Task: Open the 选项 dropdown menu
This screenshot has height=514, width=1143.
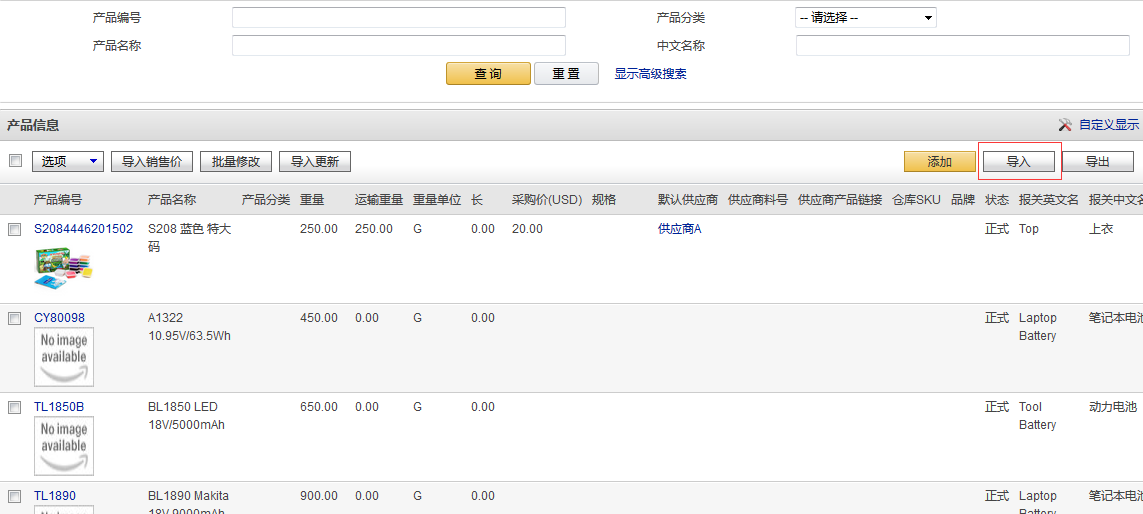Action: point(68,162)
